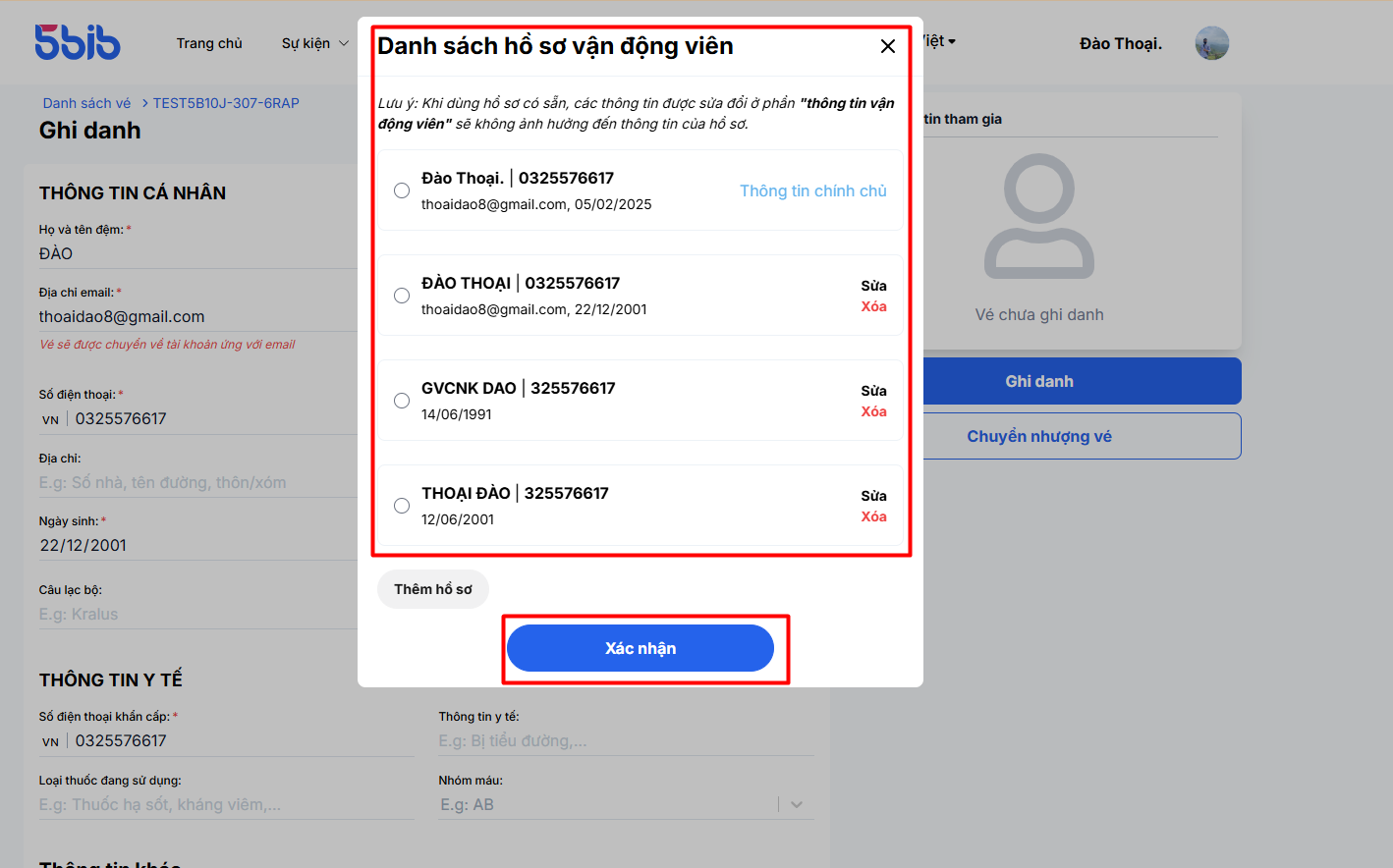This screenshot has height=868, width=1393.
Task: Click Xác nhận to confirm selection
Action: [x=641, y=648]
